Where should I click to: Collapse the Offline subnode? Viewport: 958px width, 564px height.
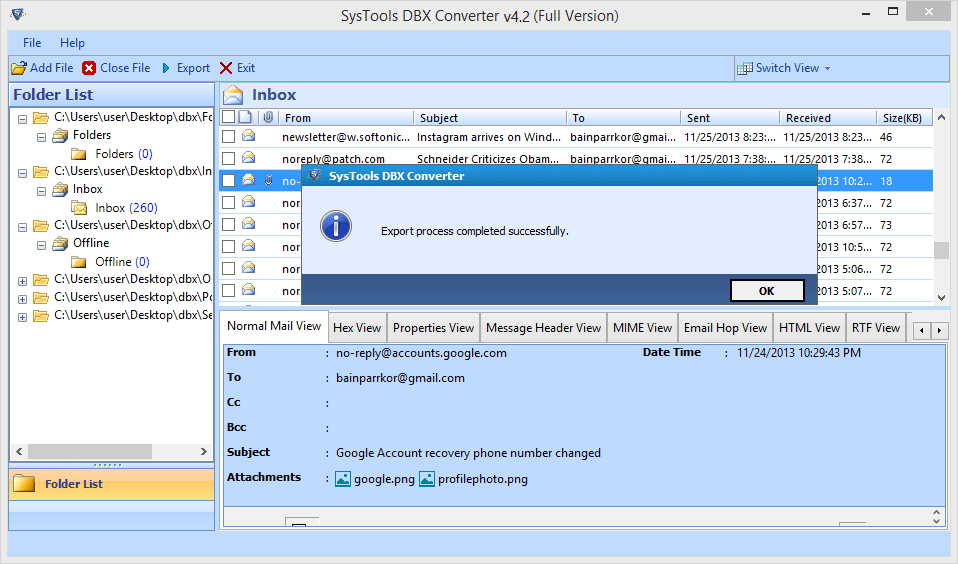coord(42,246)
